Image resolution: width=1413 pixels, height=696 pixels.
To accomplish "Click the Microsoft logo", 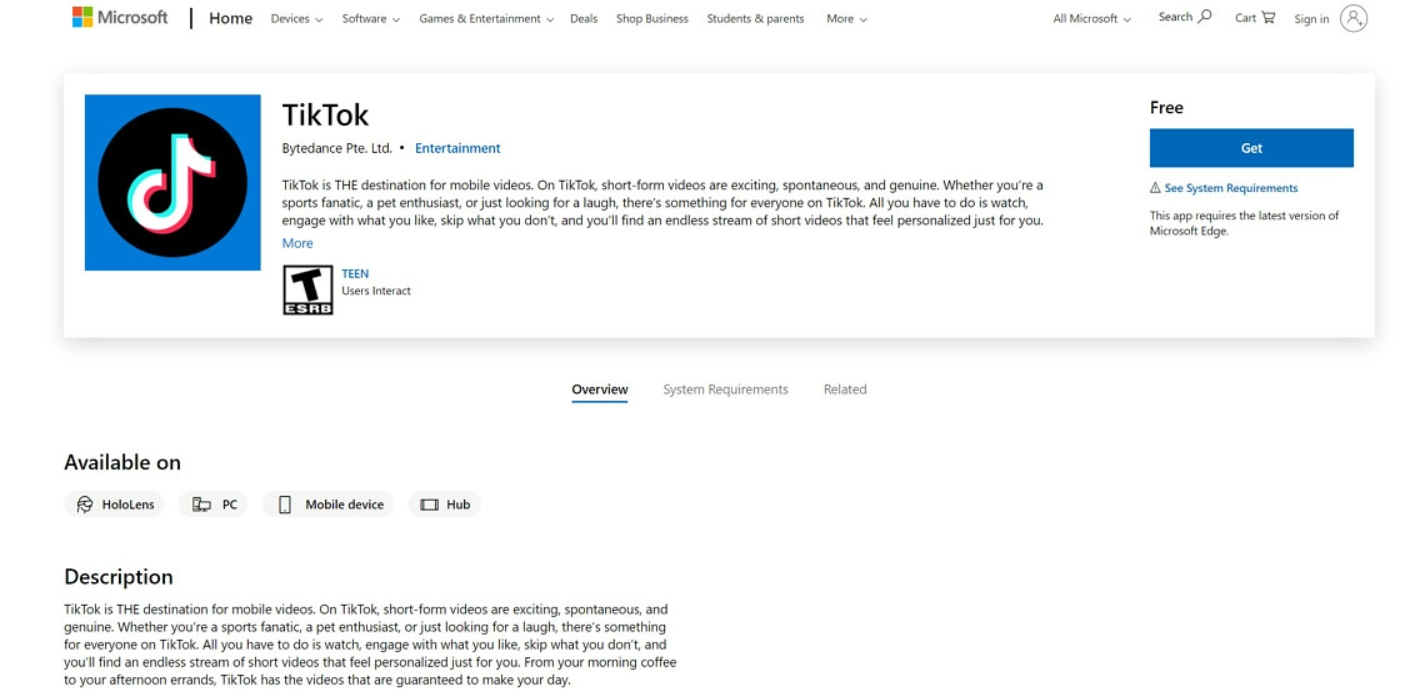I will [x=120, y=17].
